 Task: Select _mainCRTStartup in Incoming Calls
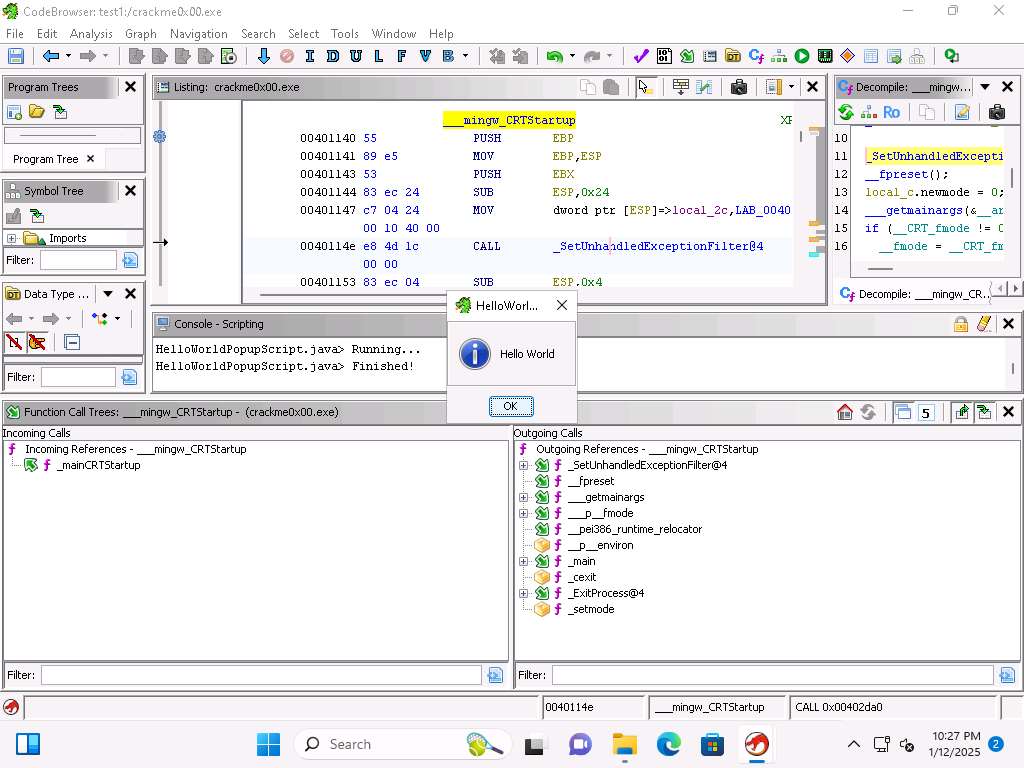coord(98,465)
